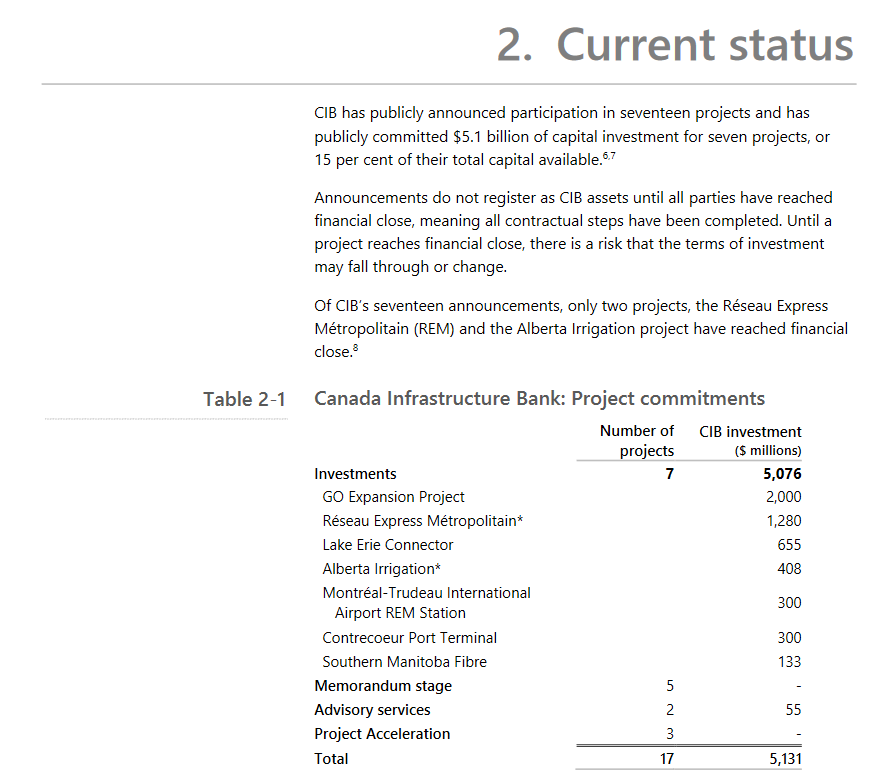
Task: Select the 'Lake Erie Connector' row
Action: point(388,545)
